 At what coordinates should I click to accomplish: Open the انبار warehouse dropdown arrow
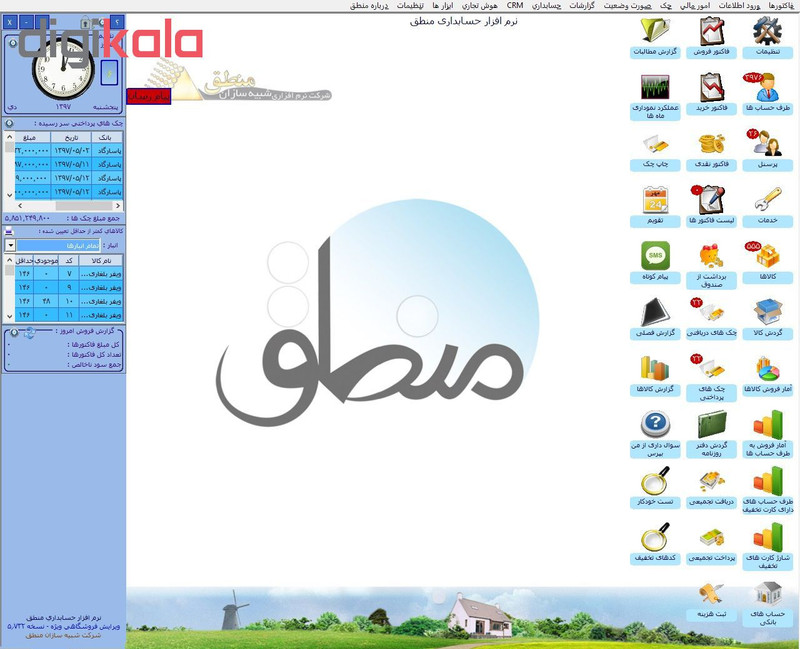(10, 245)
